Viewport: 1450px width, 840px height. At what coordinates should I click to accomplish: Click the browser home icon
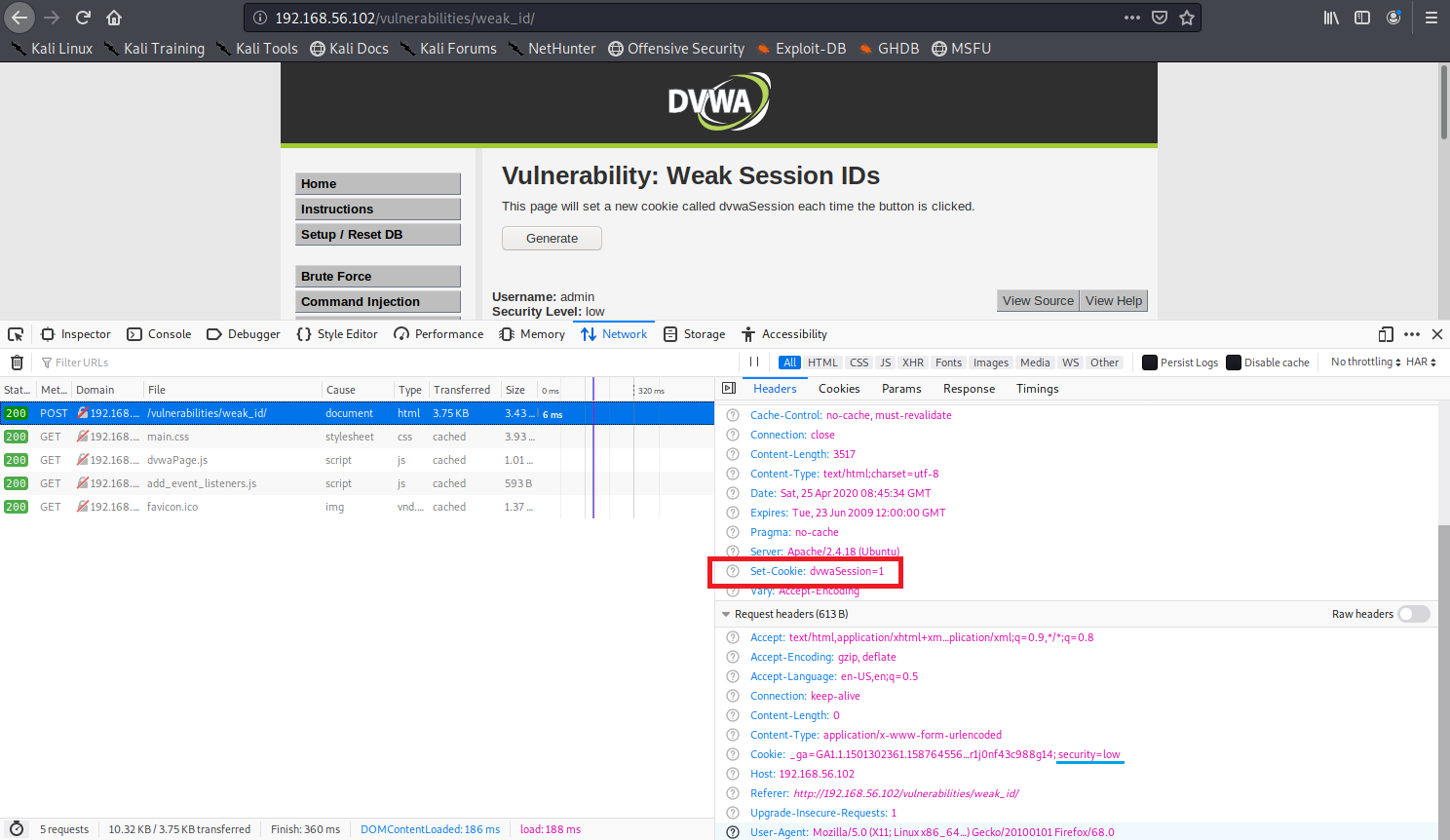[114, 18]
